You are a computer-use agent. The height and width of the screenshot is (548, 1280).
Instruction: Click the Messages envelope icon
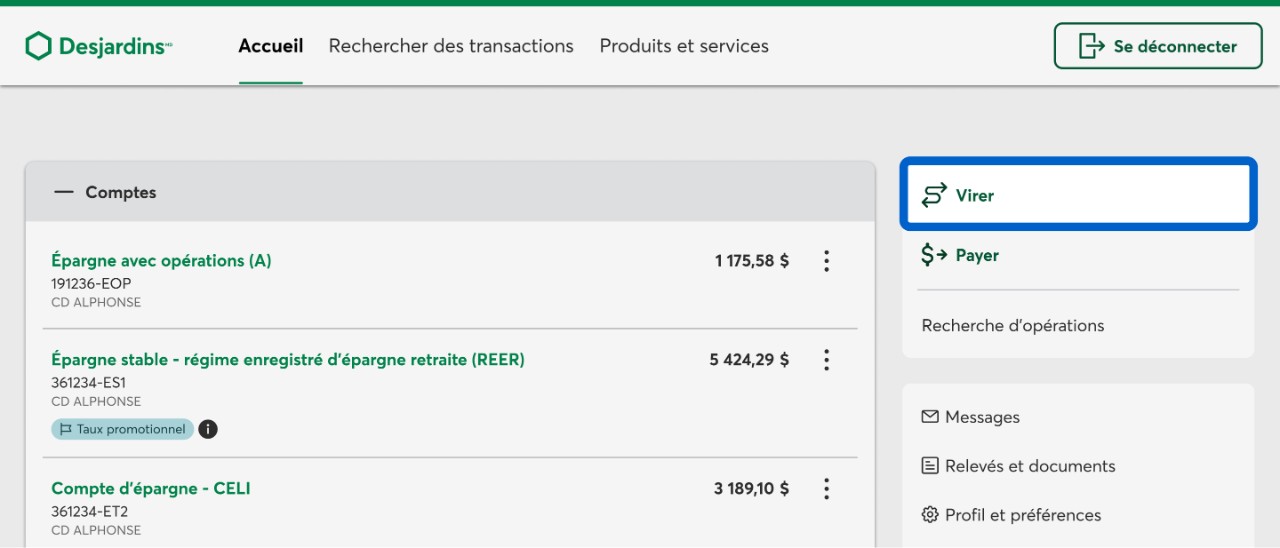[930, 416]
